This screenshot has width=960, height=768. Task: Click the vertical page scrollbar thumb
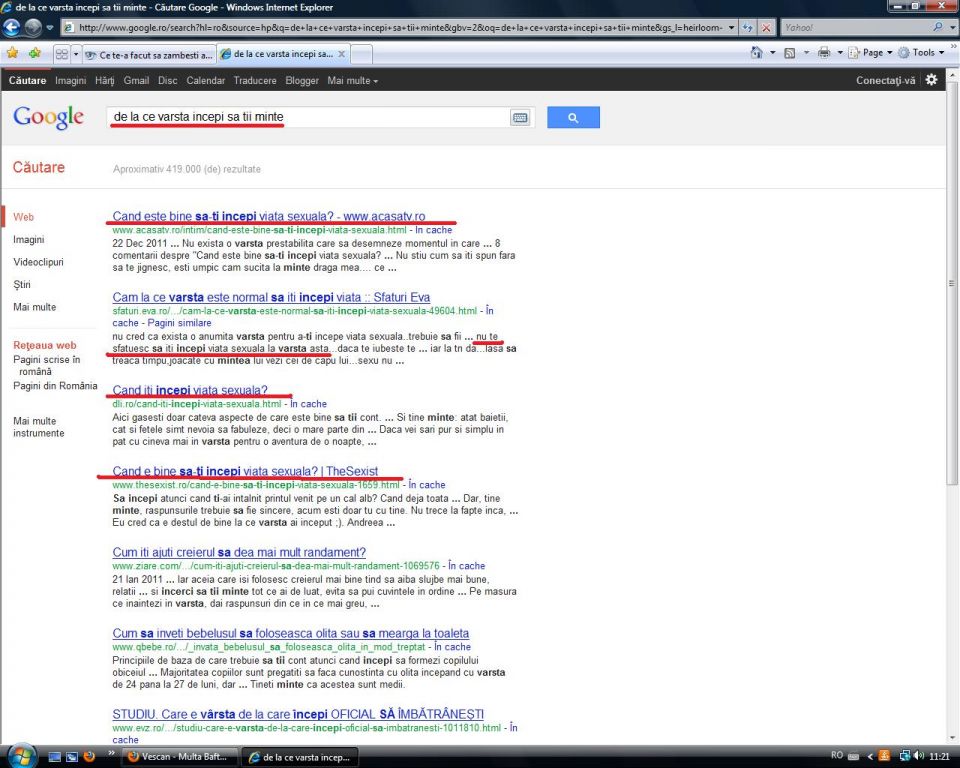tap(951, 284)
